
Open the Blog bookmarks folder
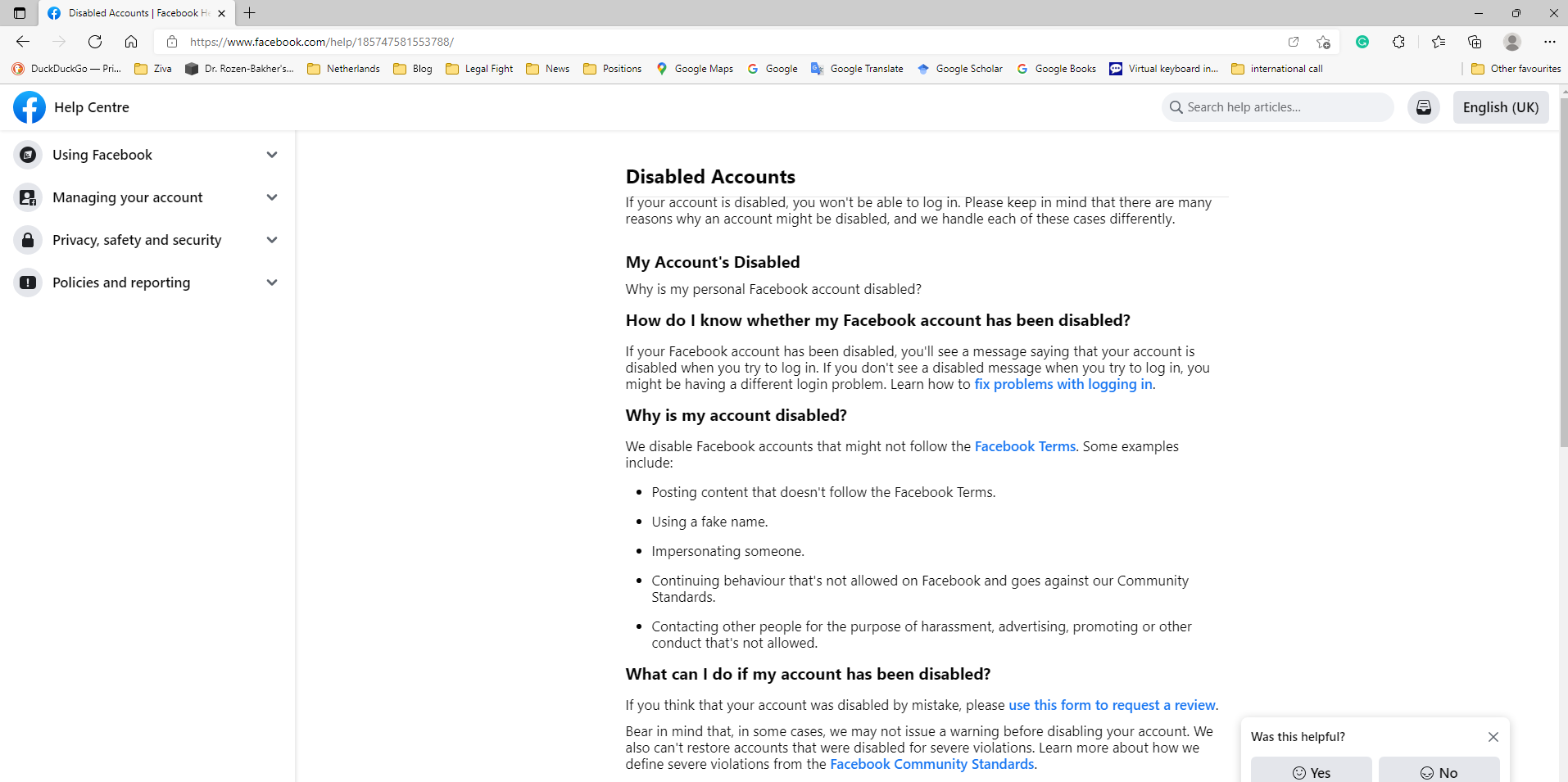point(413,69)
